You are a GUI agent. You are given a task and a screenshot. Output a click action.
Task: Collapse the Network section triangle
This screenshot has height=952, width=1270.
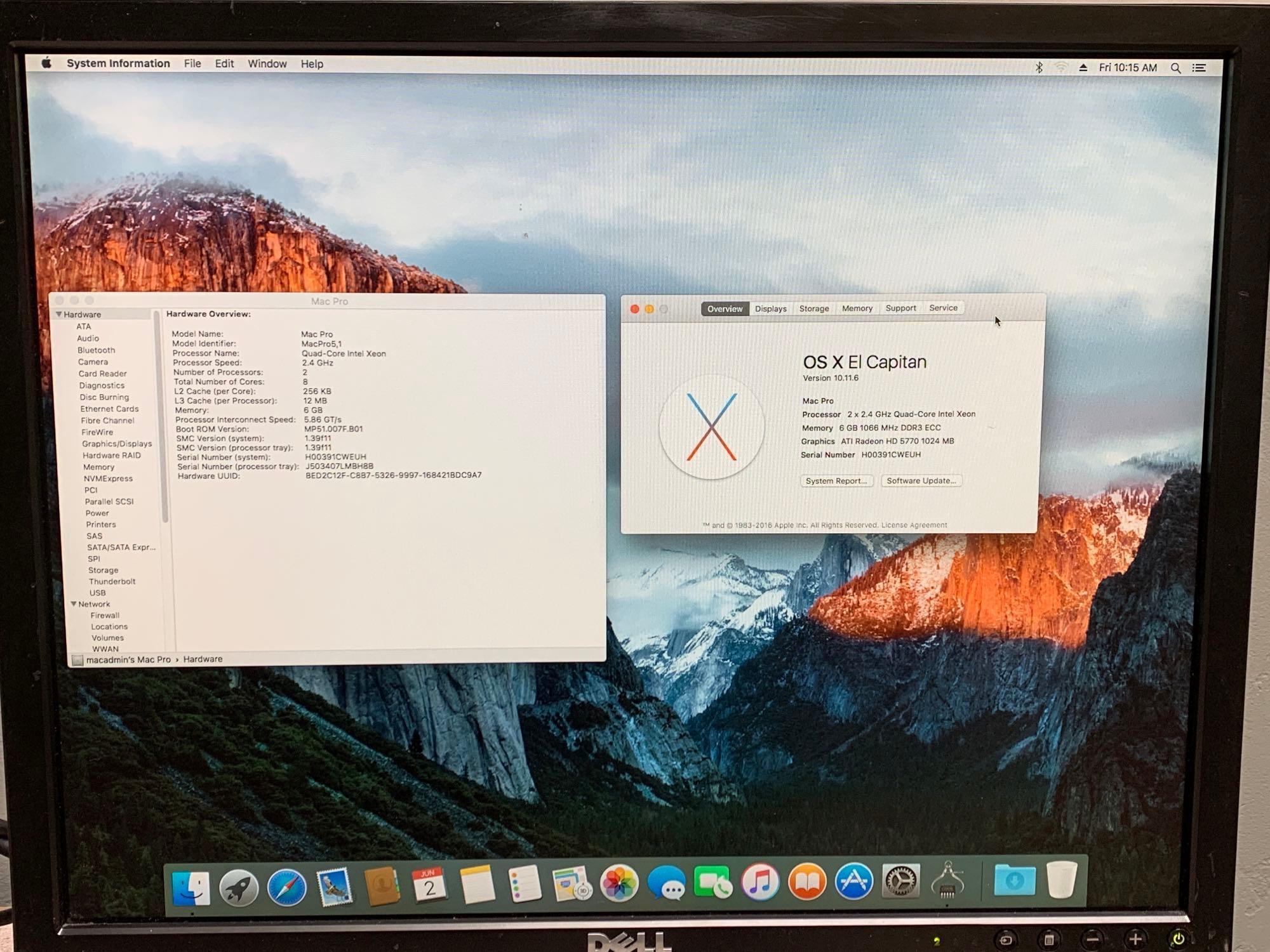point(74,604)
